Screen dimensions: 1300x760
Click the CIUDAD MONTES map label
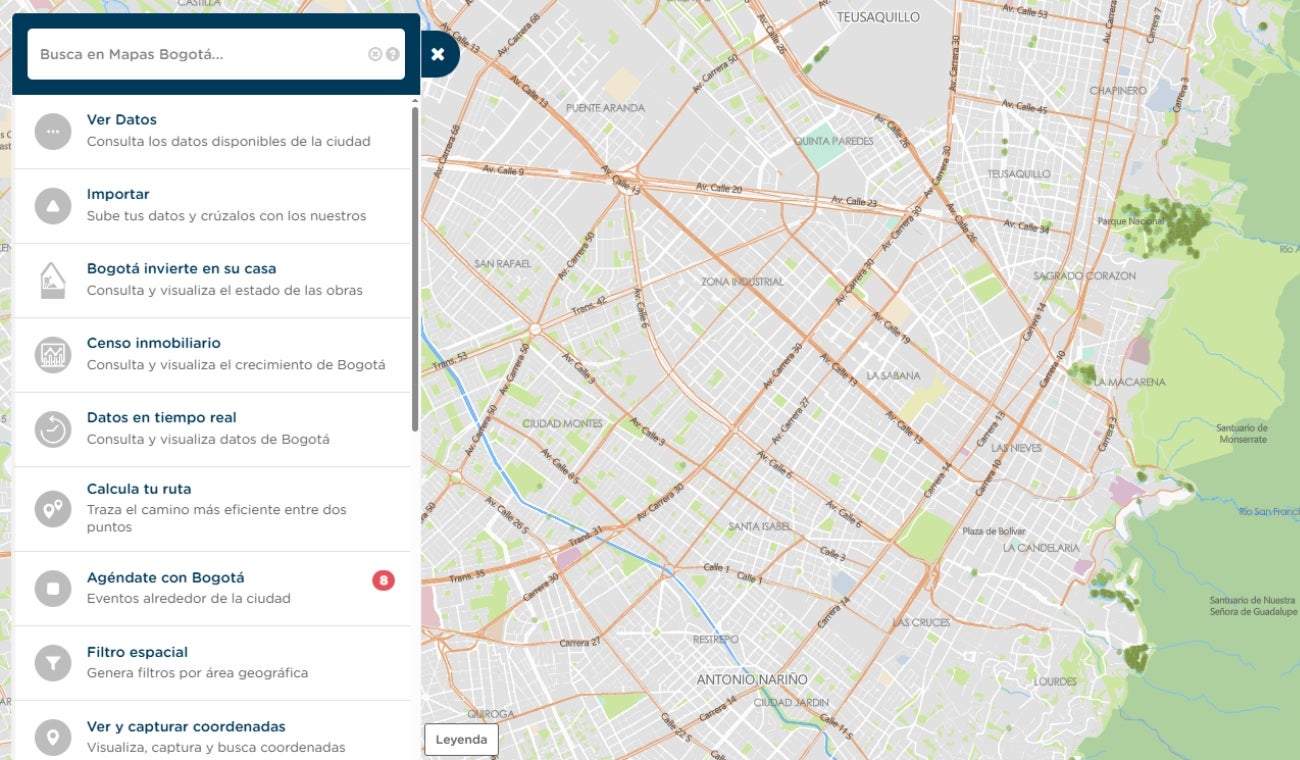coord(562,423)
